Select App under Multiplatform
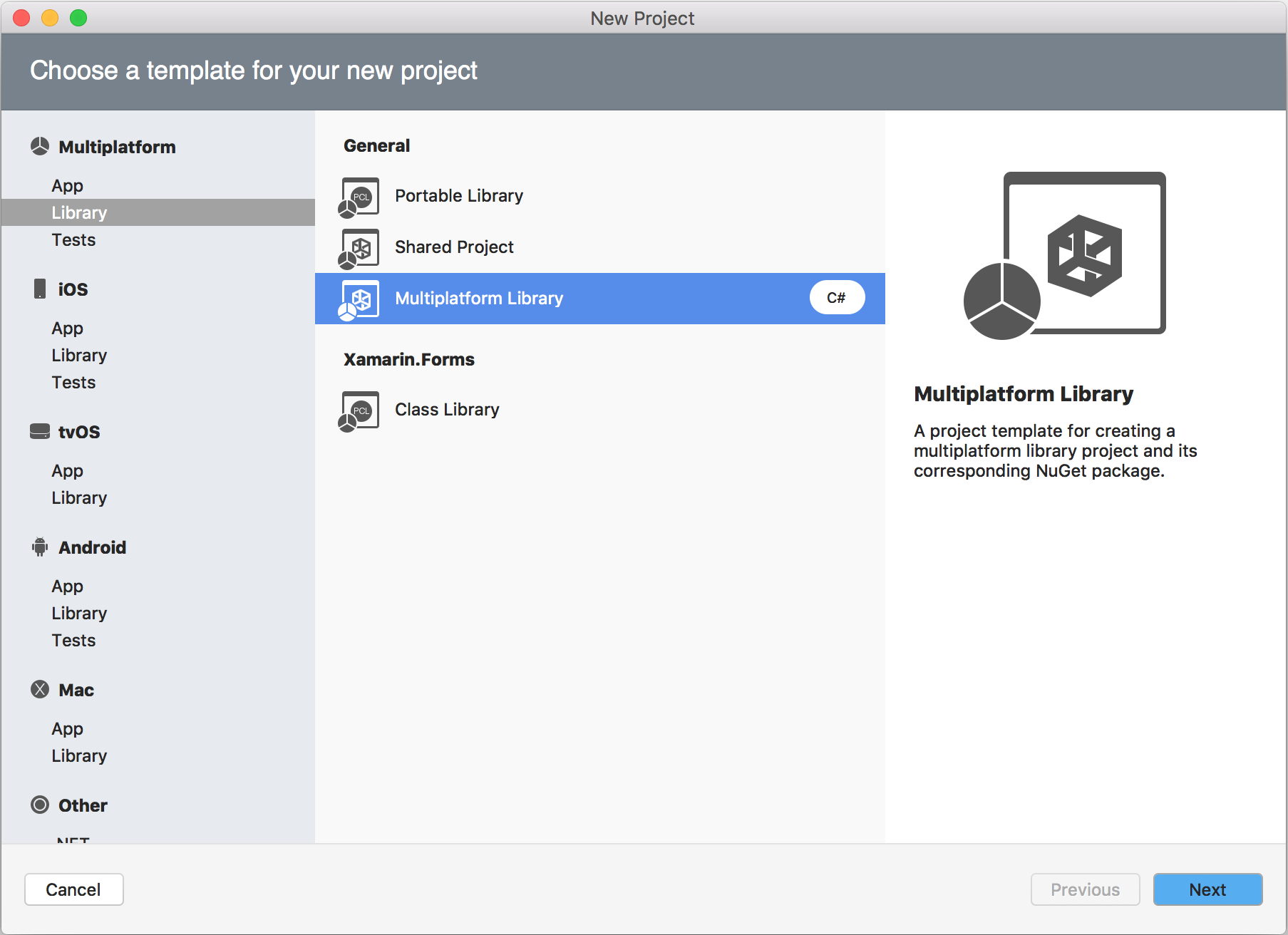Image resolution: width=1288 pixels, height=935 pixels. click(x=158, y=185)
